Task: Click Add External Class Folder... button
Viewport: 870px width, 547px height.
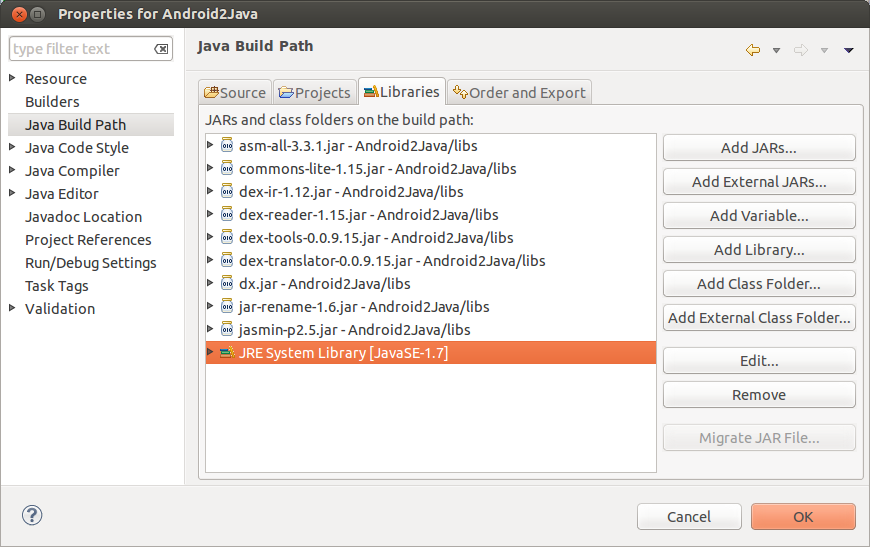Action: (x=759, y=318)
